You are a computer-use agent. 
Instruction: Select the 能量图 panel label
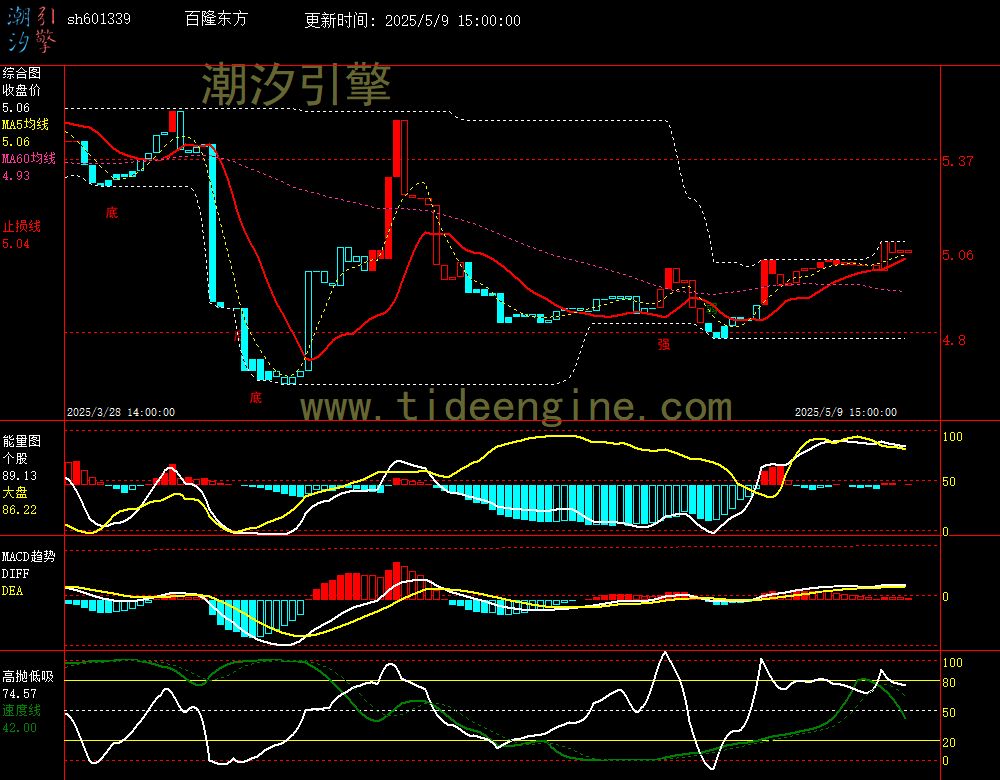point(22,441)
